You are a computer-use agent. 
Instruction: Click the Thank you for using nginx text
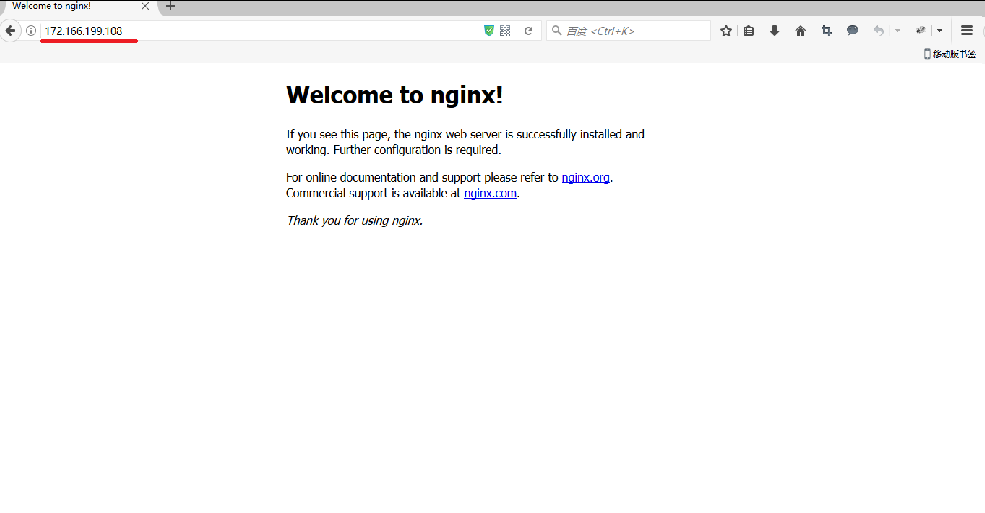click(355, 221)
